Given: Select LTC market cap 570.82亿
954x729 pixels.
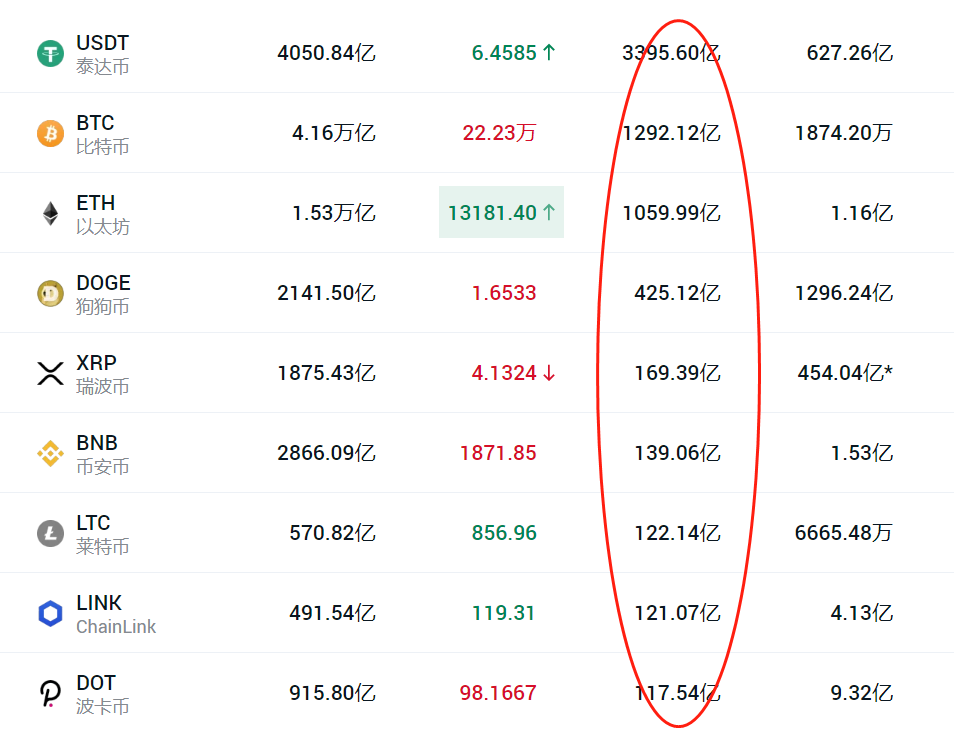Looking at the screenshot, I should (x=333, y=533).
